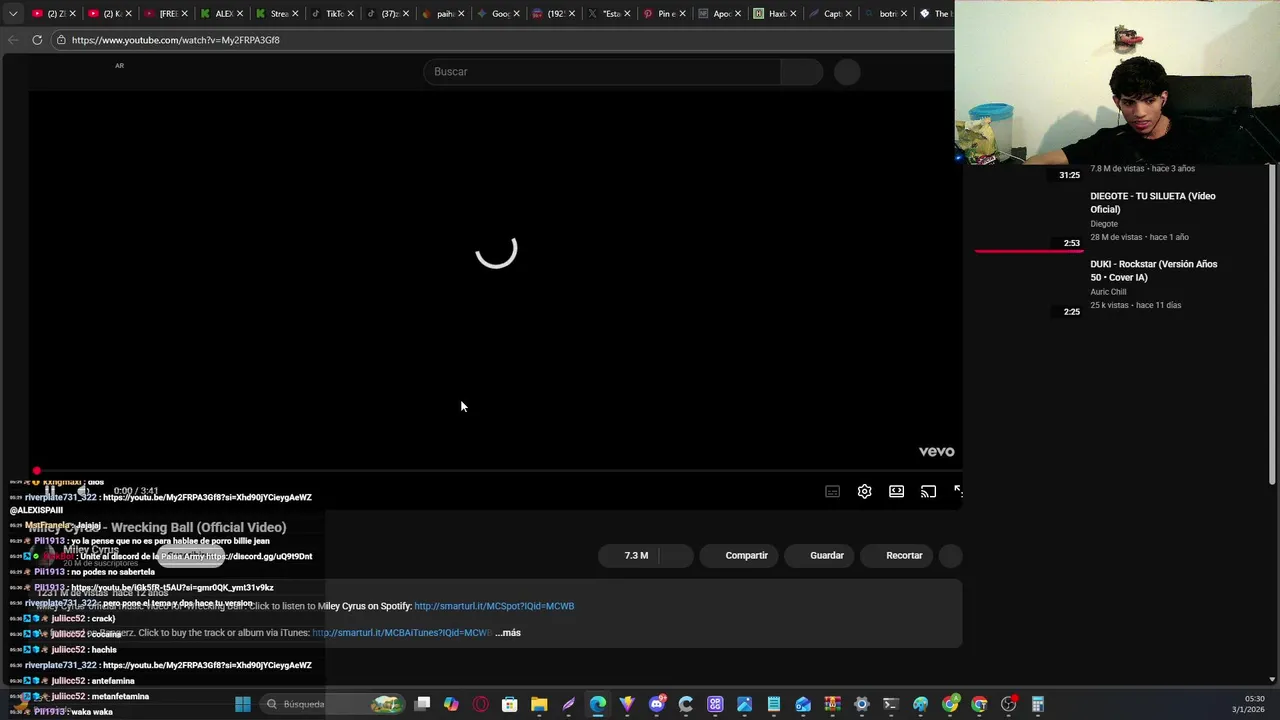The height and width of the screenshot is (720, 1280).
Task: Open DIEGOTE - TU SILUETA suggested video
Action: [x=1152, y=202]
